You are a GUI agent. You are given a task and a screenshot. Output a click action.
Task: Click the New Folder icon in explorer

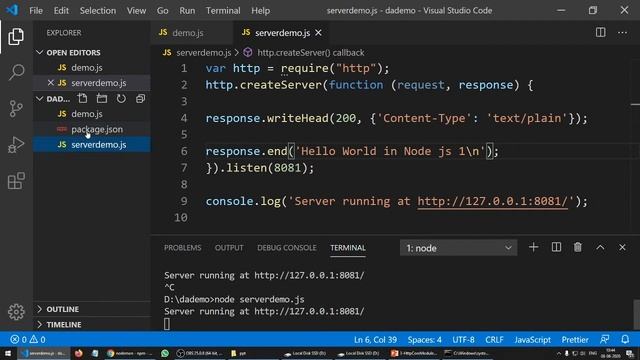[102, 98]
